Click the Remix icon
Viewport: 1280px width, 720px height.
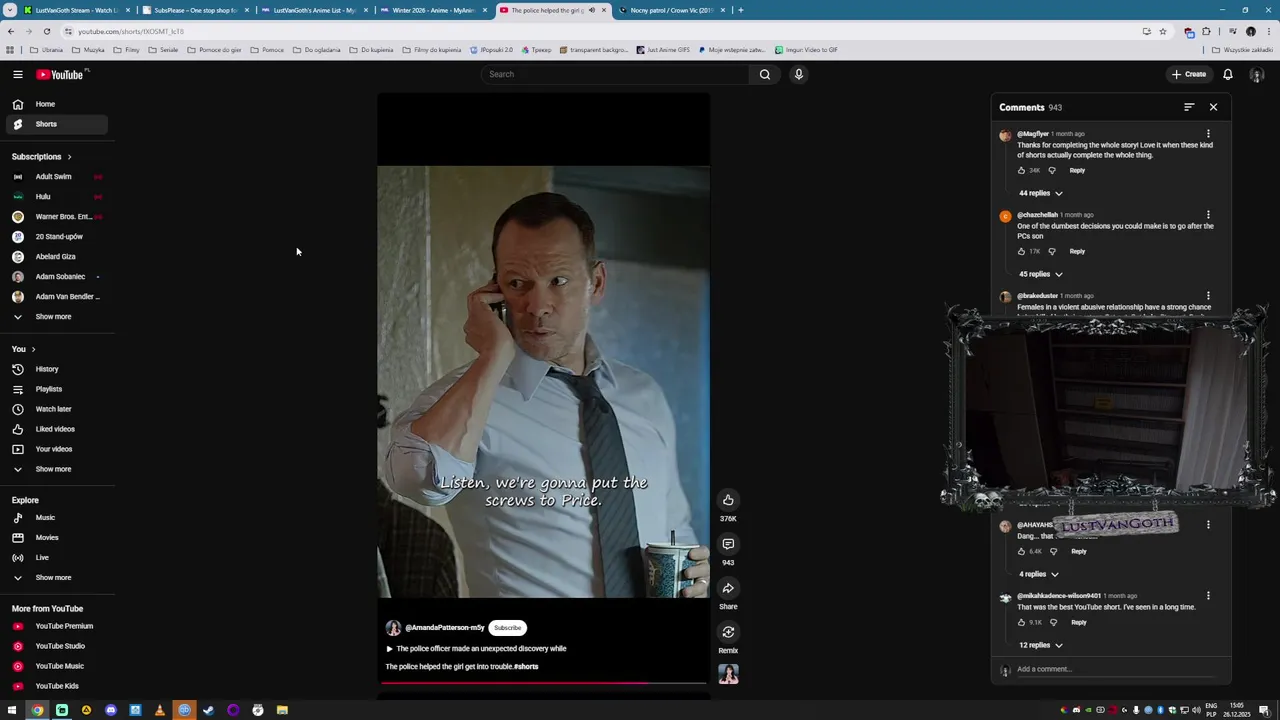[728, 632]
